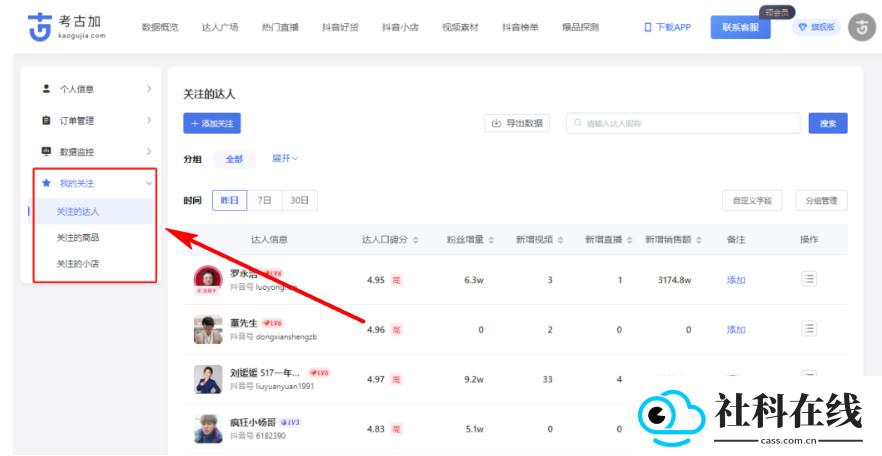This screenshot has width=882, height=456.
Task: Select the 全部 group filter
Action: pos(234,159)
